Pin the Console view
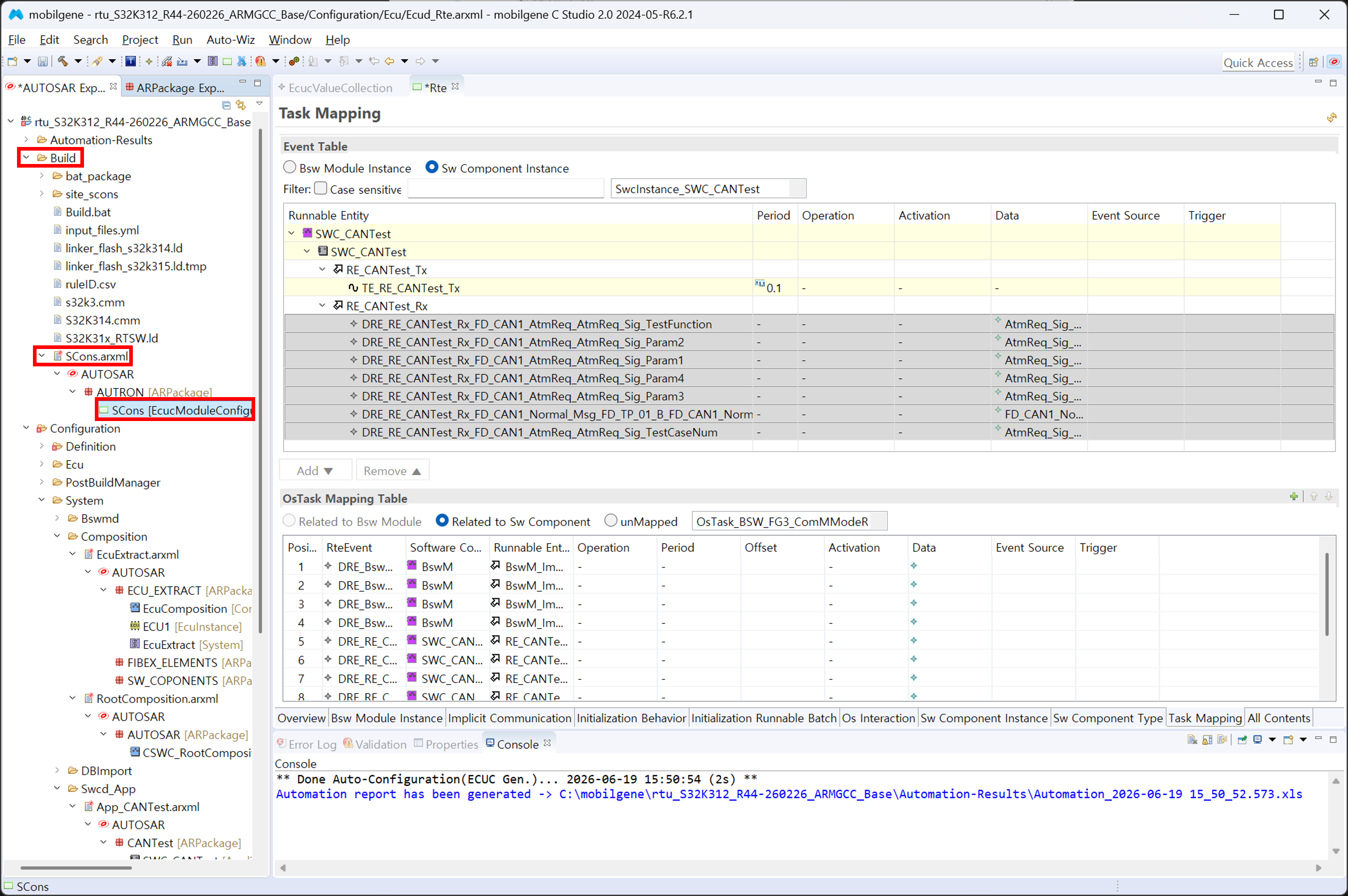The height and width of the screenshot is (896, 1348). 1242,740
